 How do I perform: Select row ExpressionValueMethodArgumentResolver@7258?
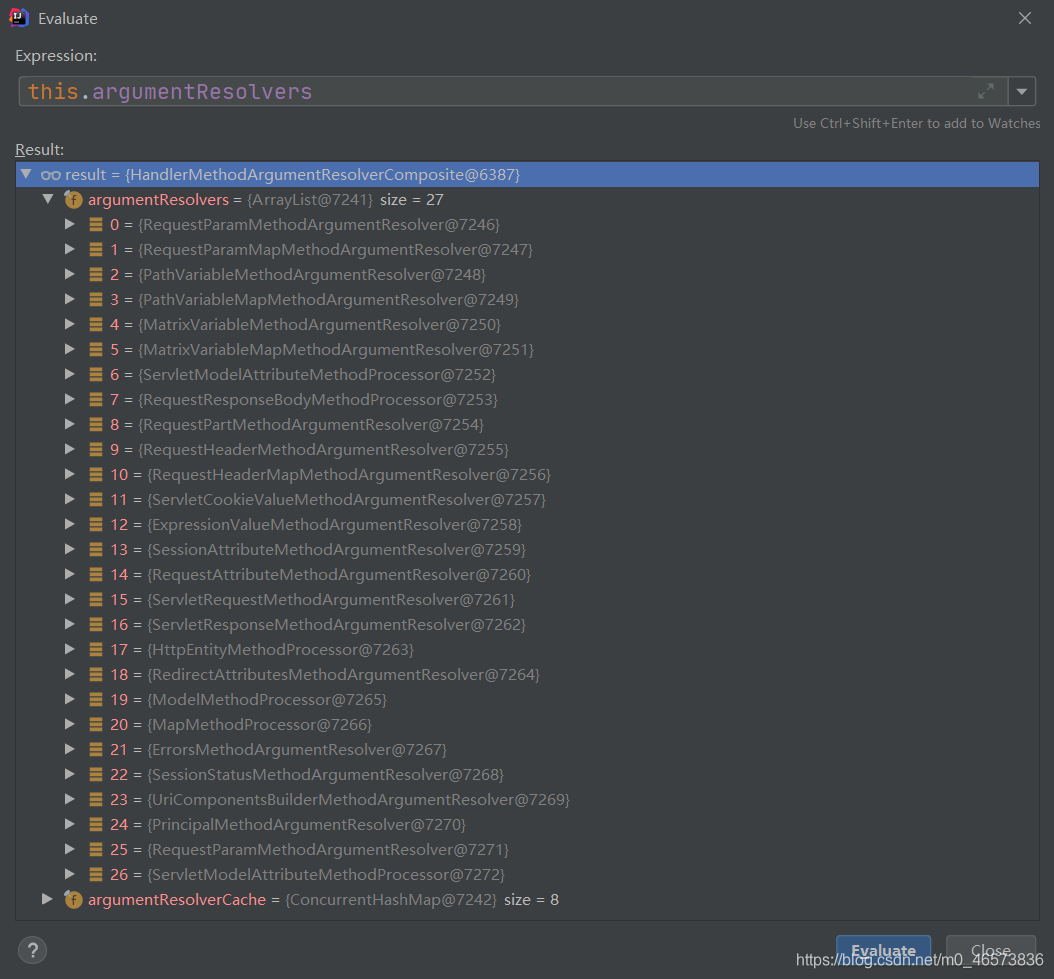point(527,524)
